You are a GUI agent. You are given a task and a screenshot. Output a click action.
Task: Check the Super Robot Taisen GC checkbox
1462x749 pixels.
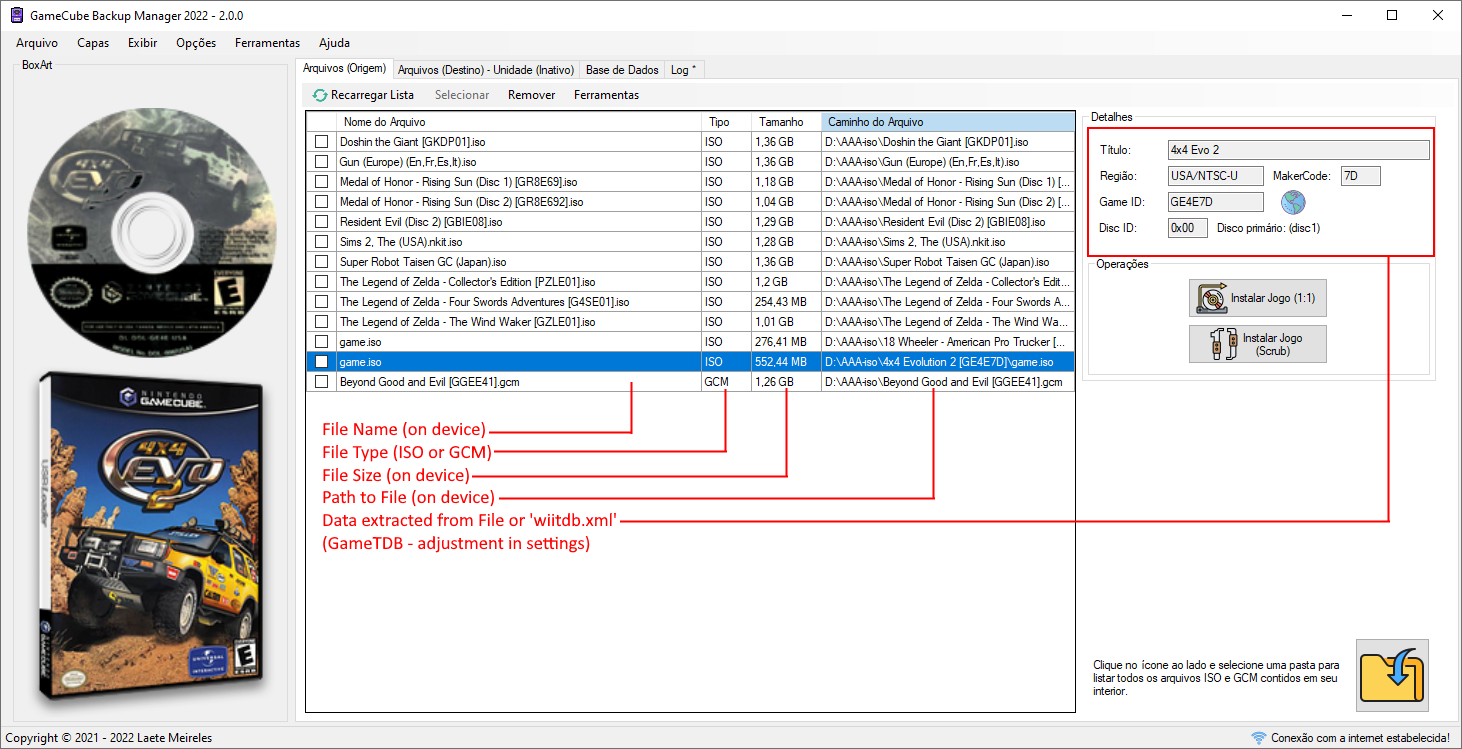point(321,262)
